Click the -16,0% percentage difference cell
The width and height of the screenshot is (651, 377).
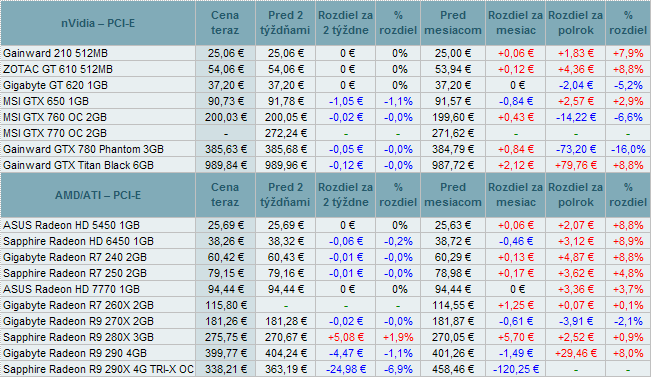coord(628,149)
